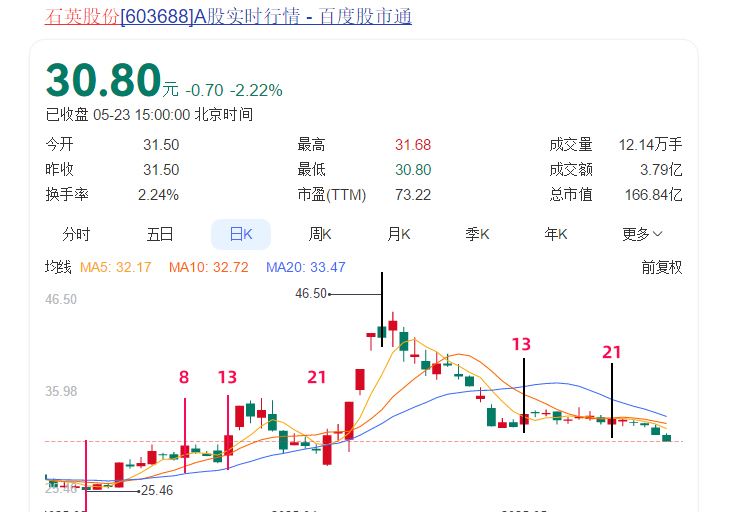Image resolution: width=750 pixels, height=512 pixels.
Task: Select the 月K chart tab
Action: coord(399,234)
